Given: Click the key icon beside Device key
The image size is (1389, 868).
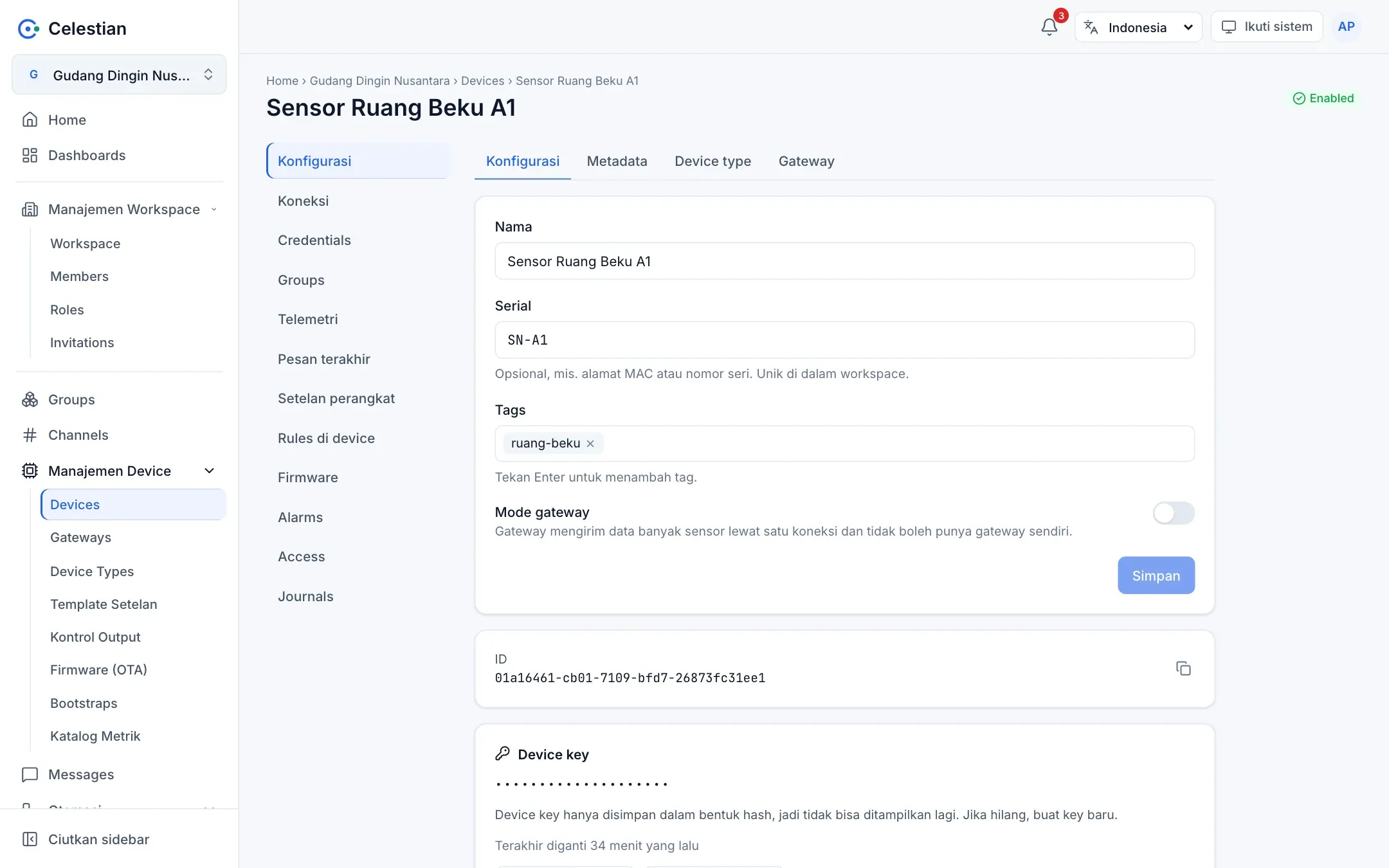Looking at the screenshot, I should 503,754.
